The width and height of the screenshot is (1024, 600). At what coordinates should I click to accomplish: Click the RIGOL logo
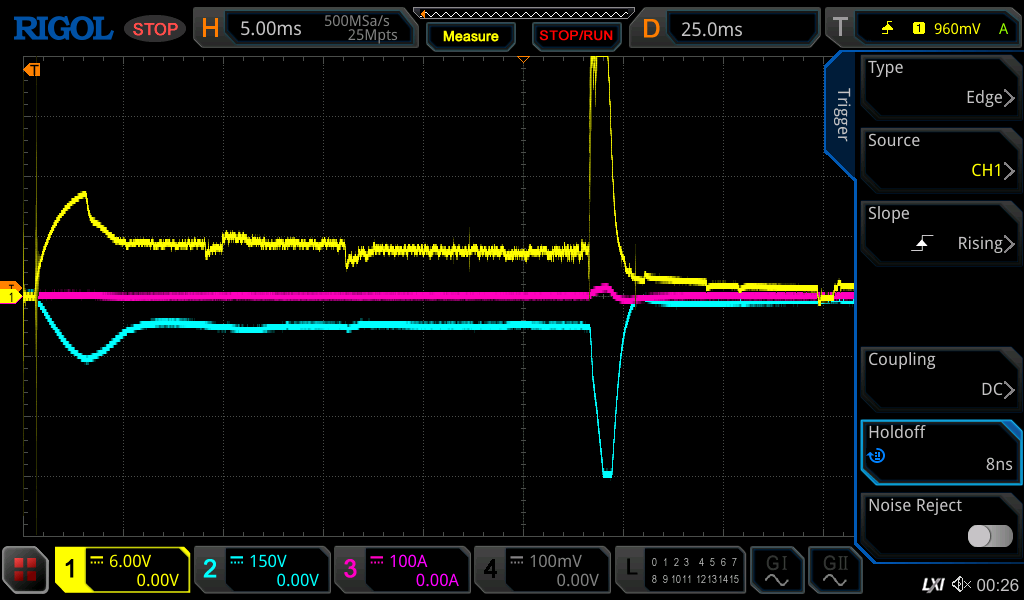pyautogui.click(x=62, y=29)
